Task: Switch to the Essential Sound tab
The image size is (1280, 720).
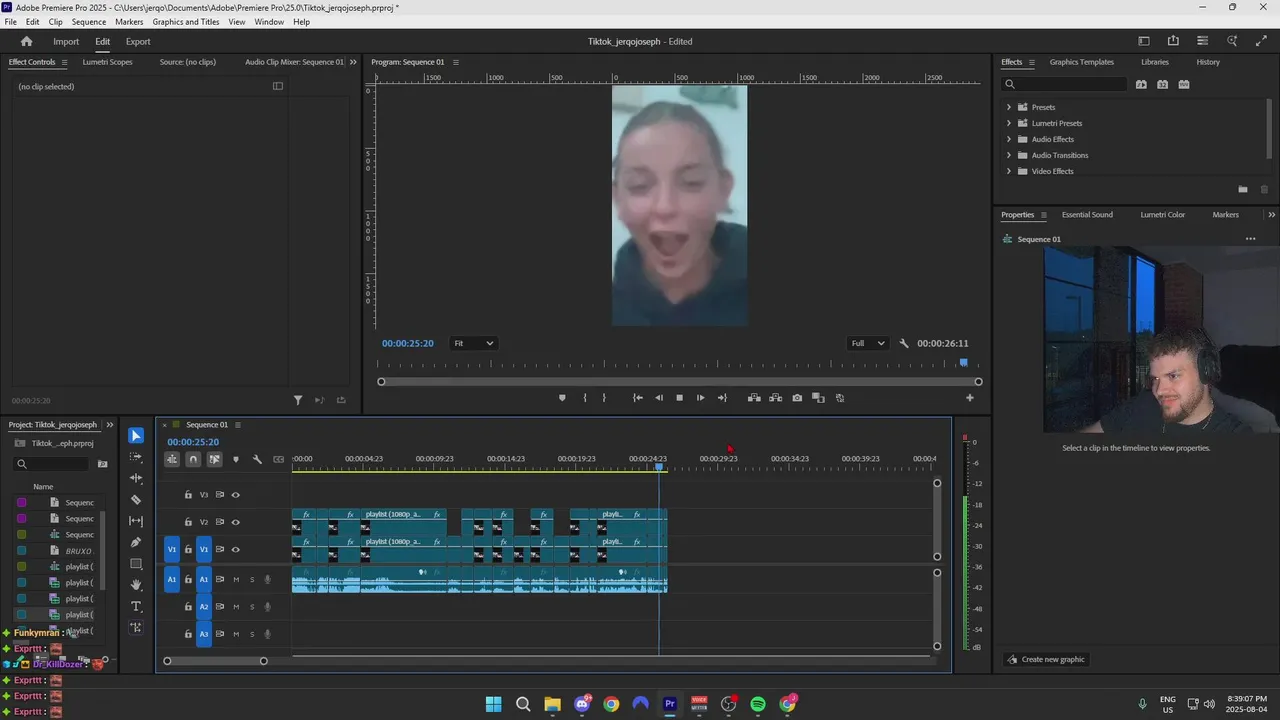Action: coord(1087,215)
